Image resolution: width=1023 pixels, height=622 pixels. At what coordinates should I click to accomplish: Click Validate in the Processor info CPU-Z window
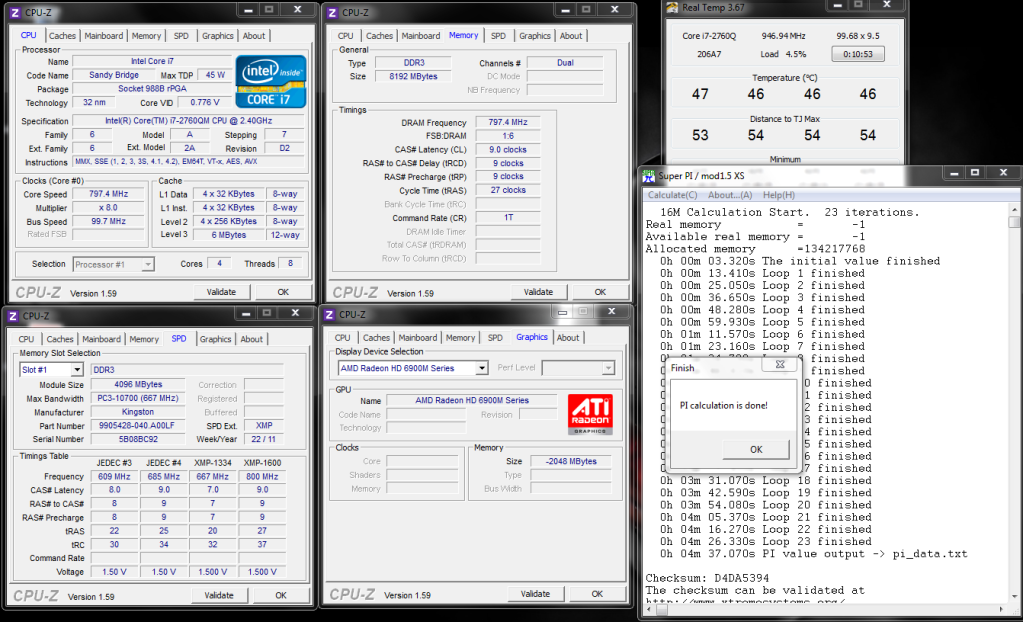click(x=221, y=292)
